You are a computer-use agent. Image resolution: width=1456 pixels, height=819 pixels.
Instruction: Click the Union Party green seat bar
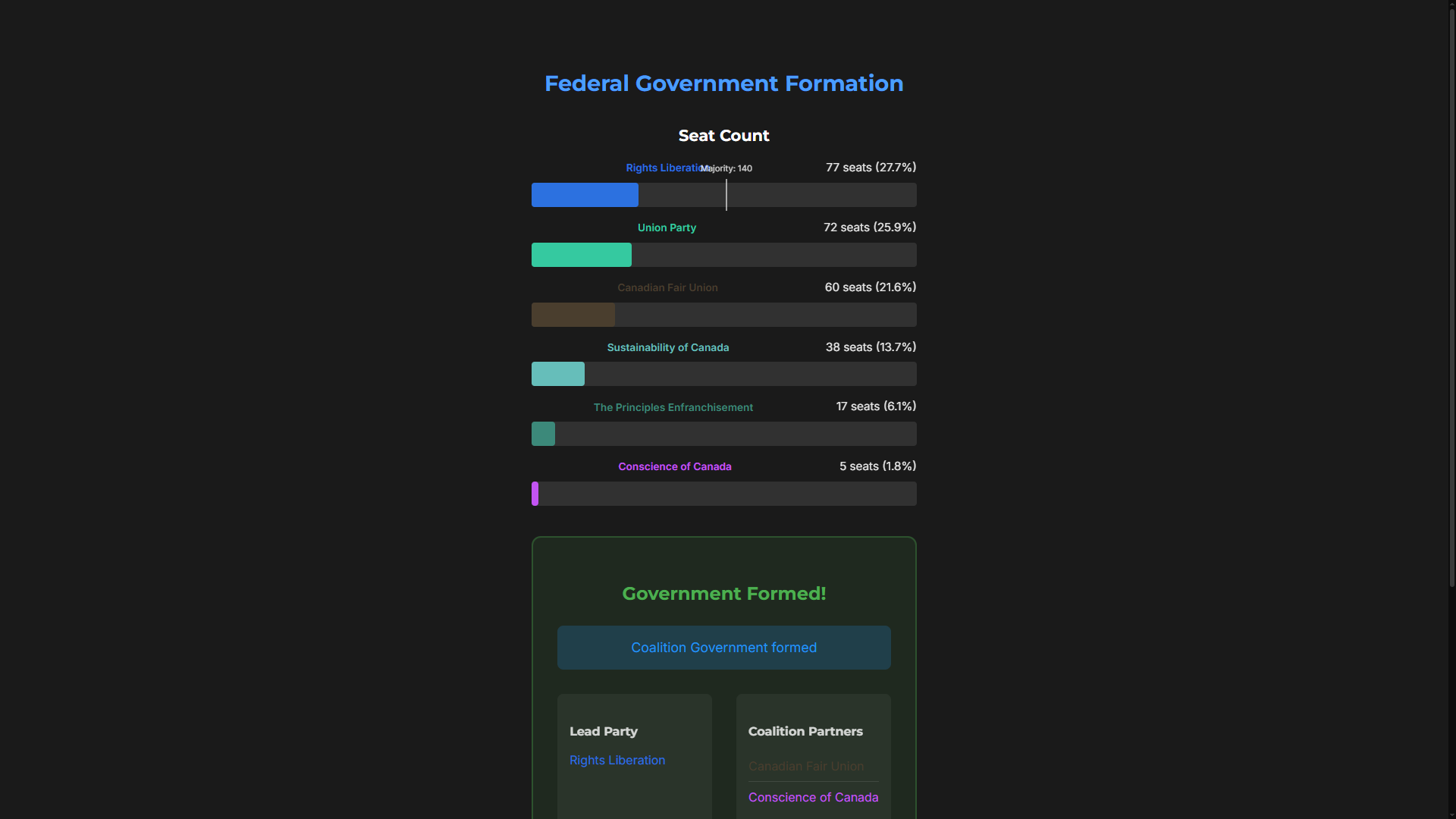pos(581,255)
